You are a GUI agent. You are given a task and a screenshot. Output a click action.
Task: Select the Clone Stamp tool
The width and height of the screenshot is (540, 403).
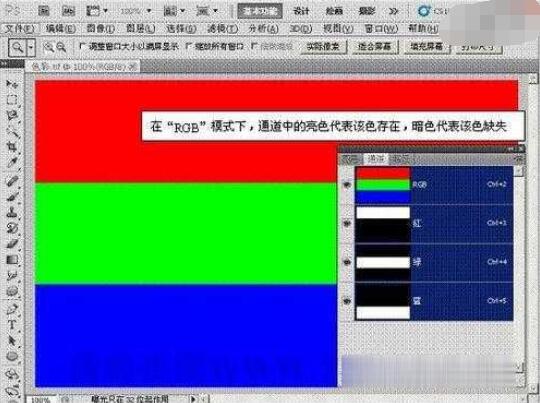[x=12, y=211]
